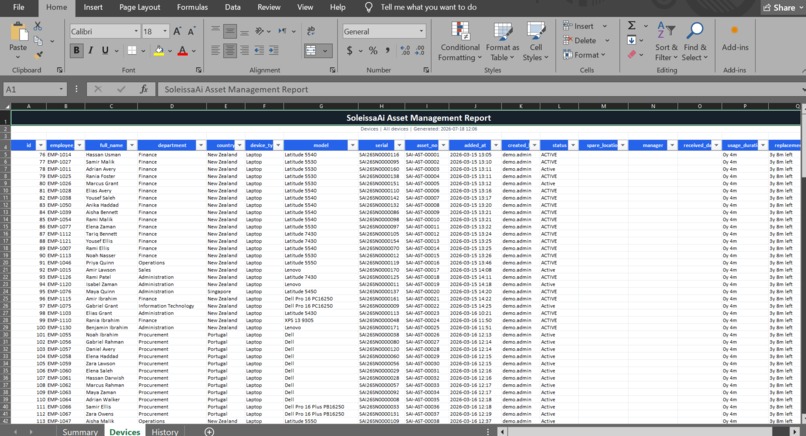
Task: Cut selection with the scissors icon
Action: [x=38, y=26]
